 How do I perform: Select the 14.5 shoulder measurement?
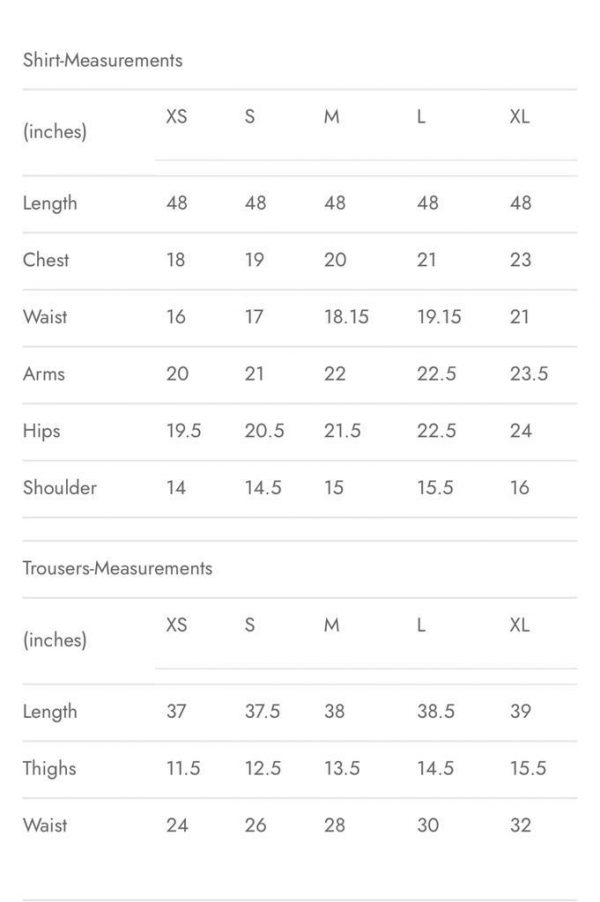(x=263, y=488)
